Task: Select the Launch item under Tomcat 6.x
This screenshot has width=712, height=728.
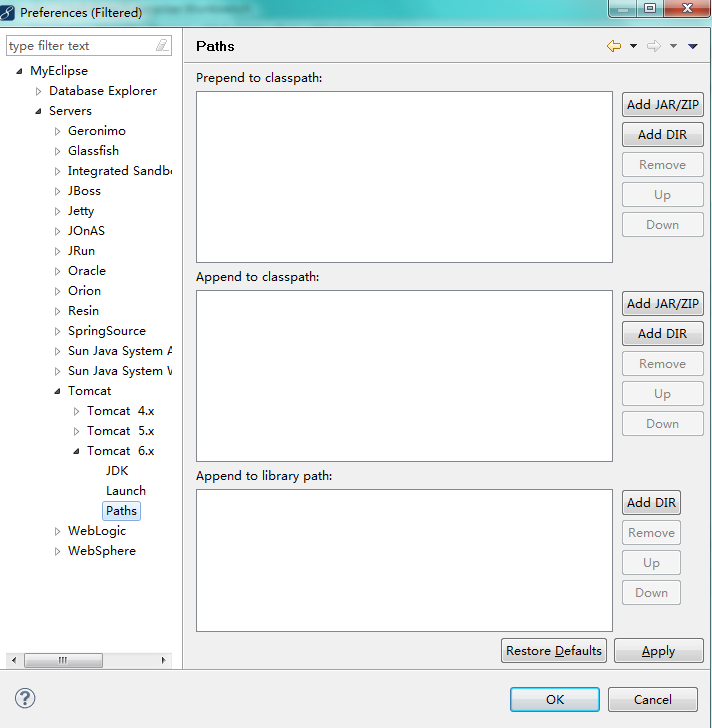Action: coord(126,491)
